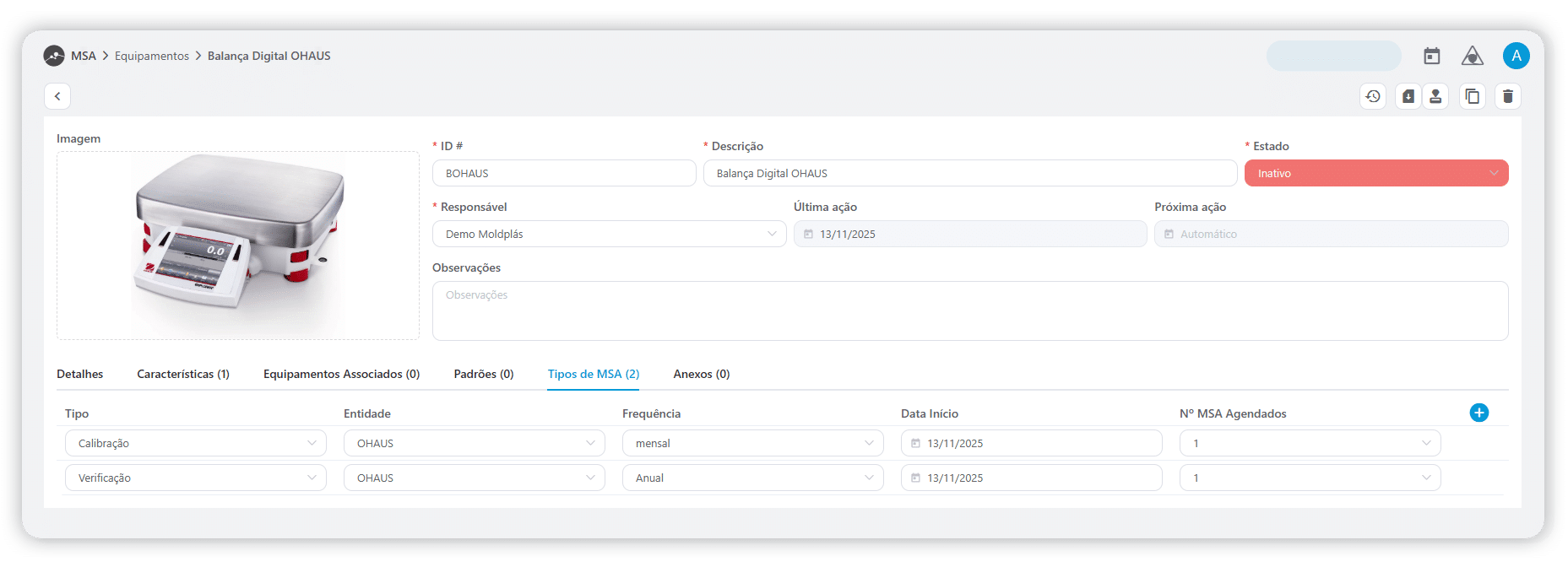Open the Anexos (0) tab

pos(702,374)
